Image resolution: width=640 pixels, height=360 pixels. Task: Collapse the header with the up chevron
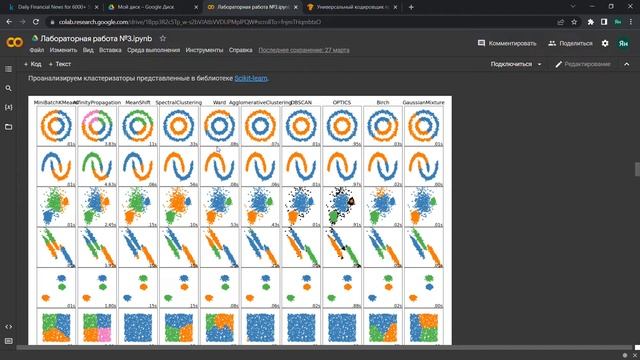coord(627,64)
